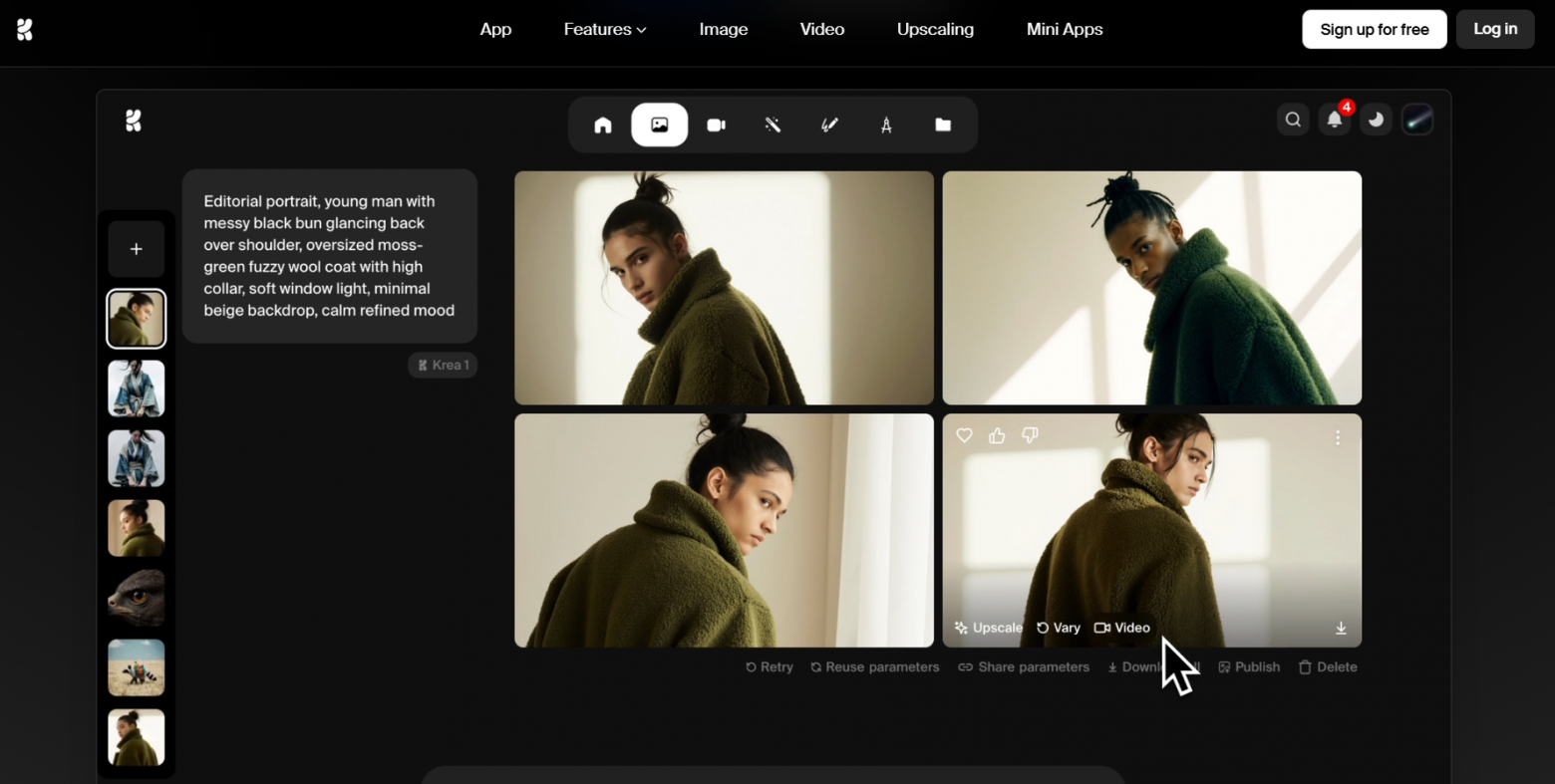Click Reuse parameters link
Image resolution: width=1555 pixels, height=784 pixels.
[874, 667]
